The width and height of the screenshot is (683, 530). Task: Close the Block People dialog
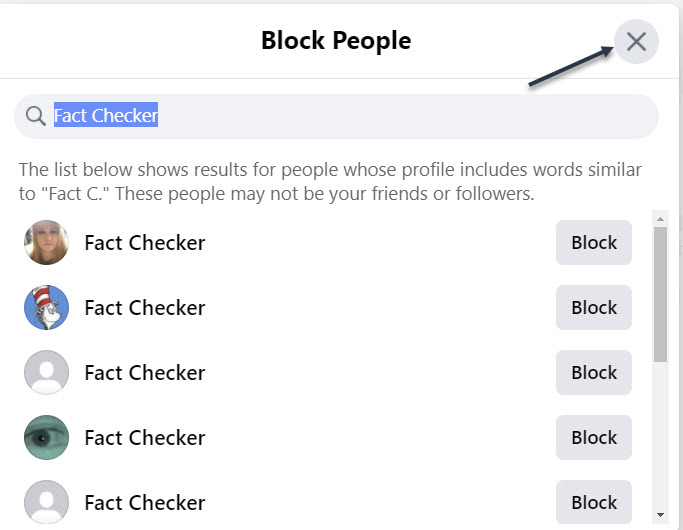(x=636, y=42)
